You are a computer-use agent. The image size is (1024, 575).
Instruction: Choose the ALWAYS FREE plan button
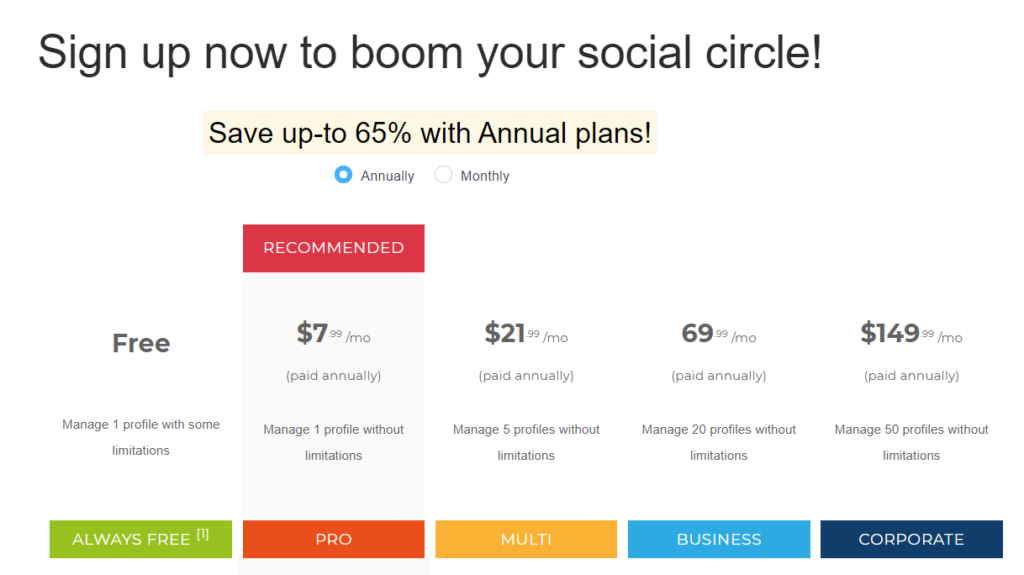(x=140, y=539)
